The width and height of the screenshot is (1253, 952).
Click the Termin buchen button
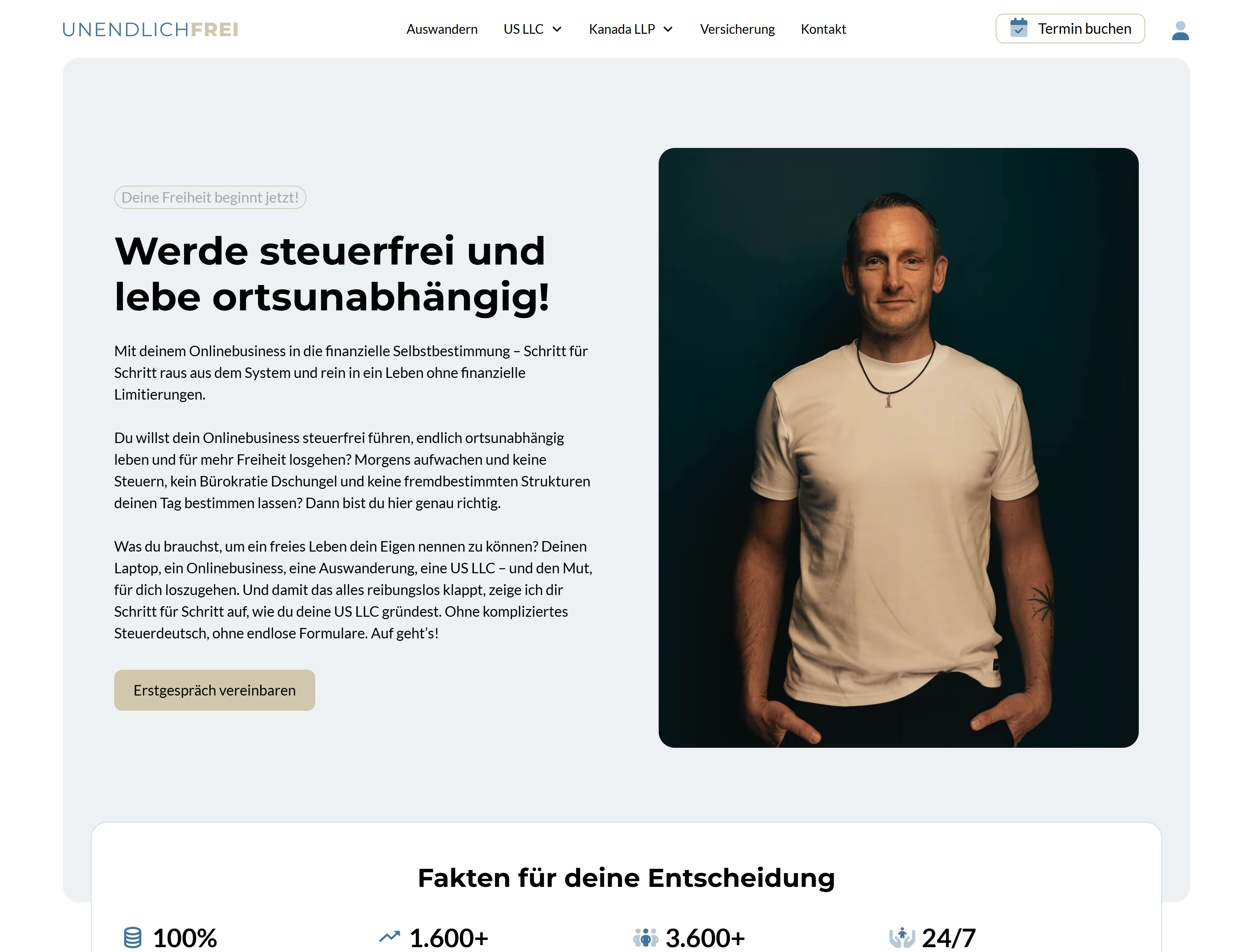point(1070,28)
